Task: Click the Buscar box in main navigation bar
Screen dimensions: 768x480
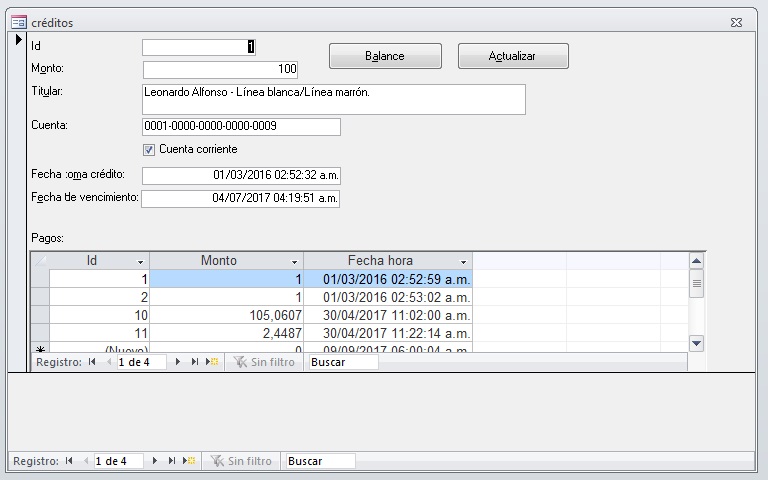Action: [319, 461]
